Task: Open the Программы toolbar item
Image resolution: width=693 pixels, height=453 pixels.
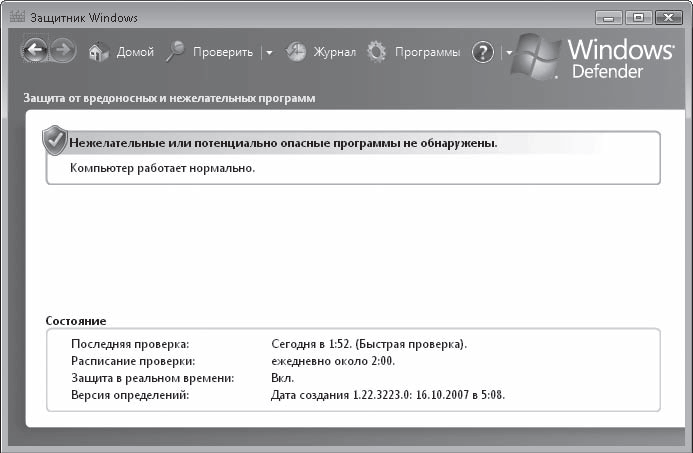Action: coord(427,53)
